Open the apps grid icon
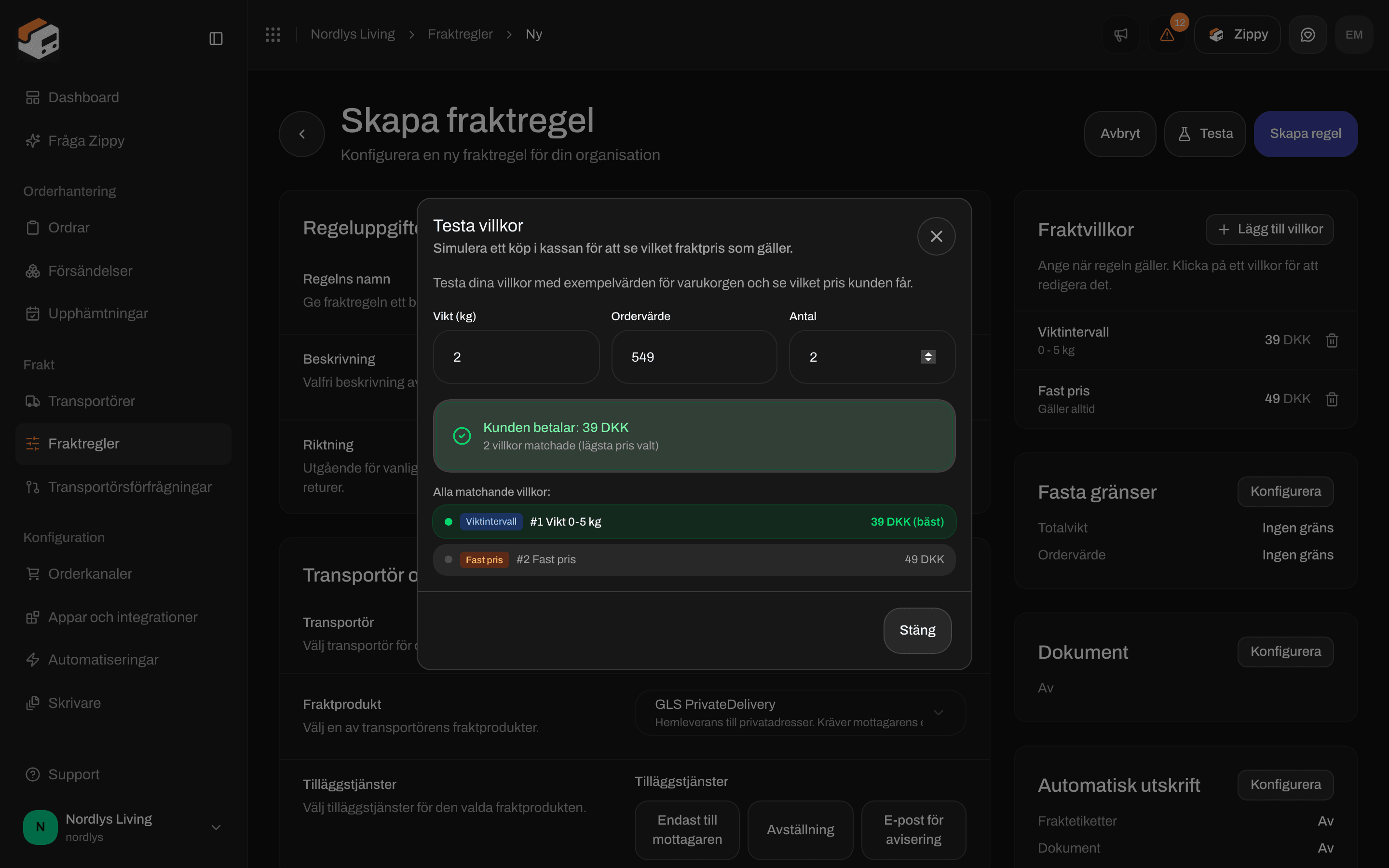 [272, 34]
